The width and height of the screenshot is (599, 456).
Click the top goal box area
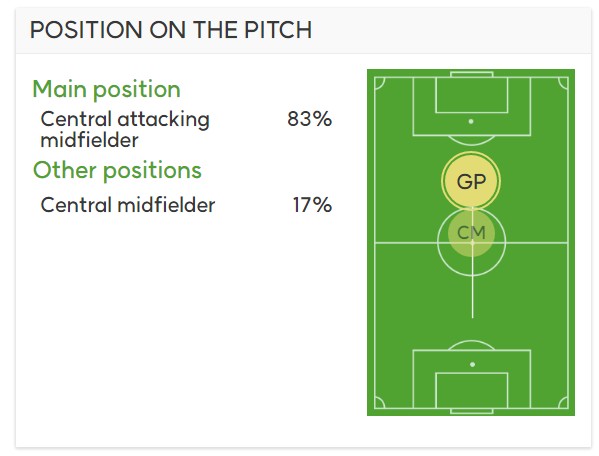[472, 95]
